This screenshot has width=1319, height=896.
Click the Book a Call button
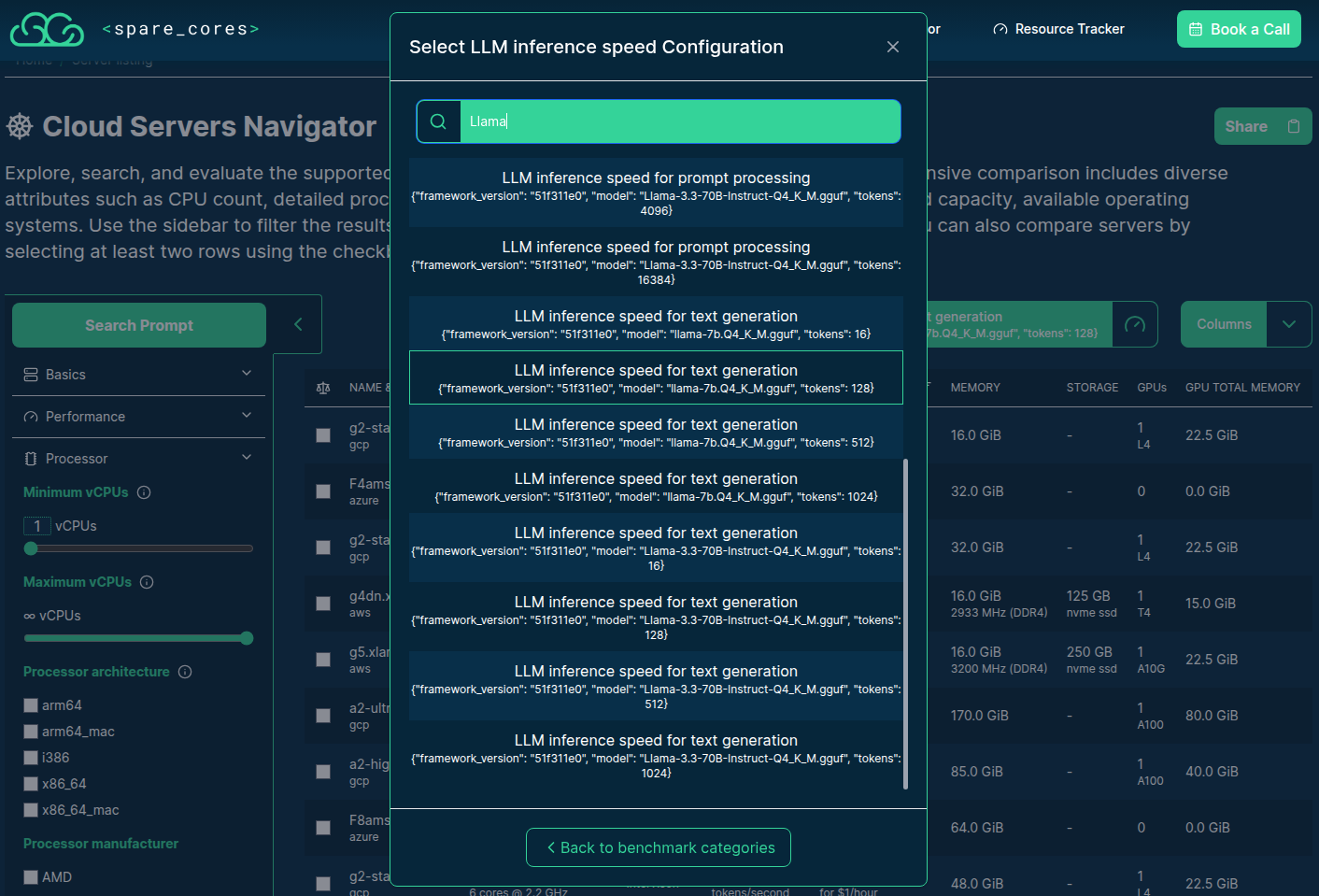click(1238, 30)
